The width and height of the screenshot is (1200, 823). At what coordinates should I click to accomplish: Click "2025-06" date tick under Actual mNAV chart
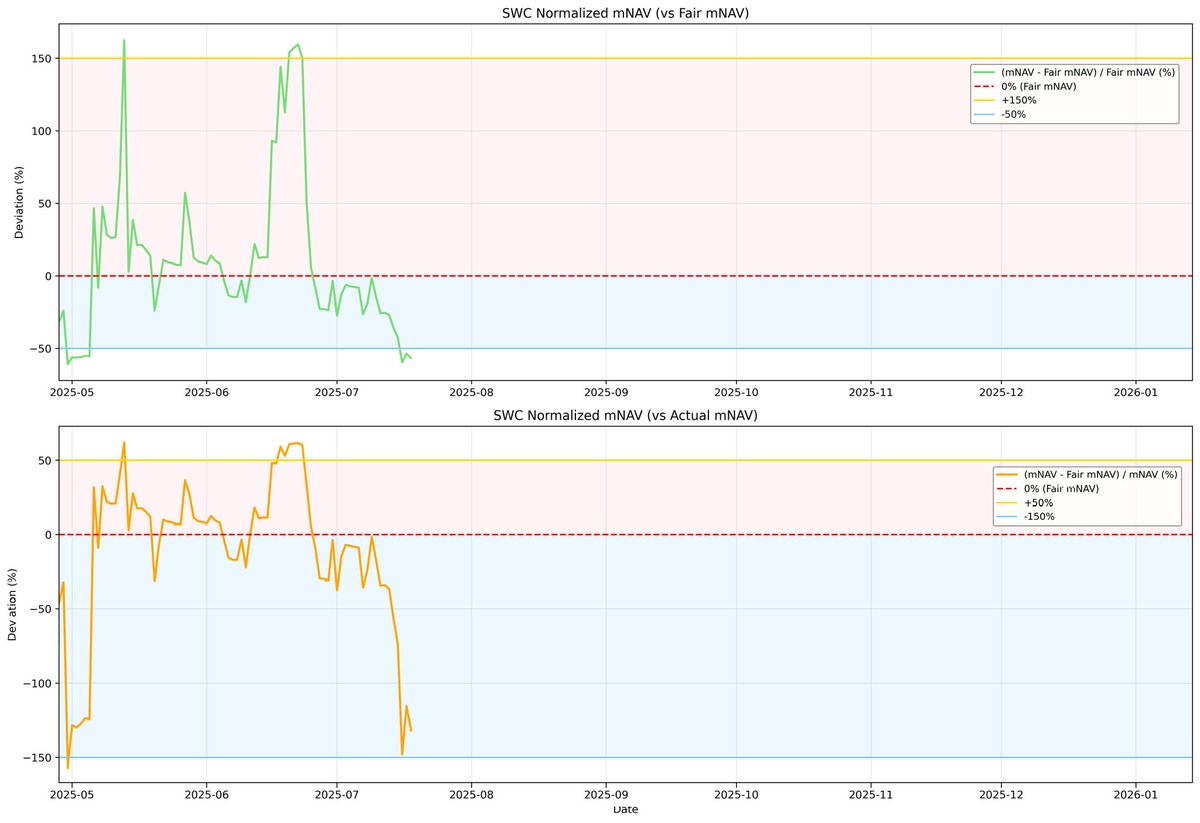[x=206, y=796]
